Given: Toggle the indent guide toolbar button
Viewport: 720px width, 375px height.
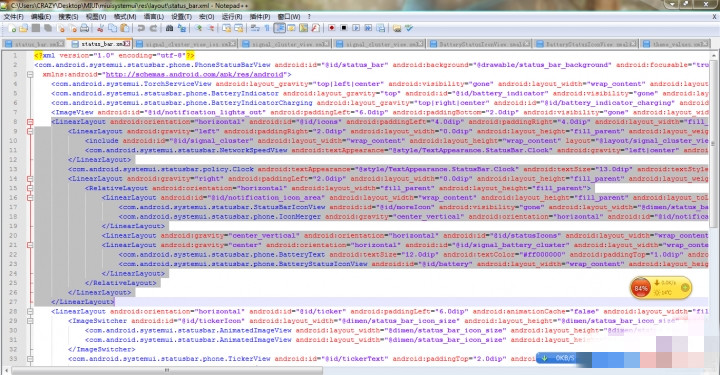Looking at the screenshot, I should point(279,28).
